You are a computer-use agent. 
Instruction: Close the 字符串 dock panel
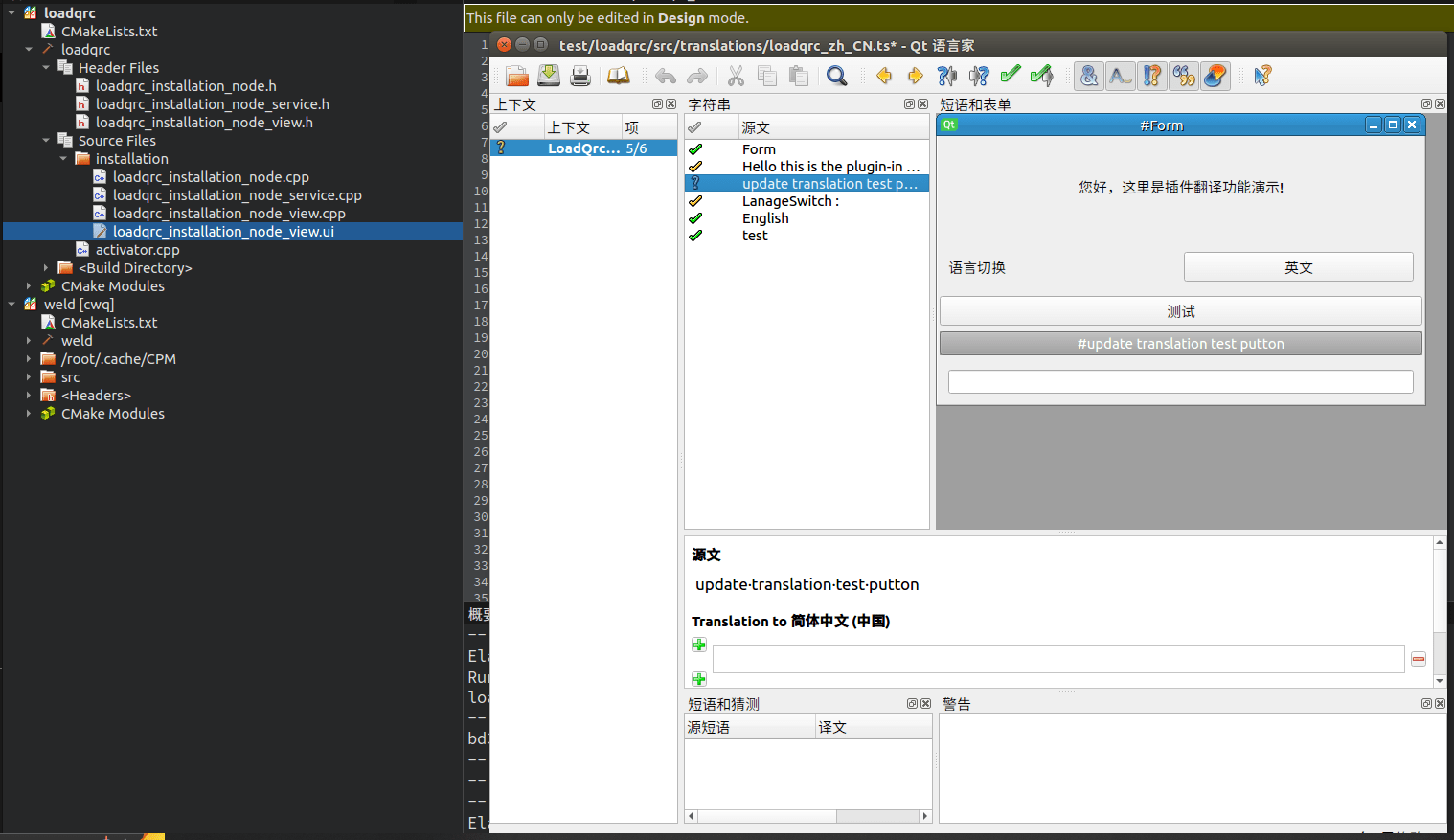click(922, 104)
